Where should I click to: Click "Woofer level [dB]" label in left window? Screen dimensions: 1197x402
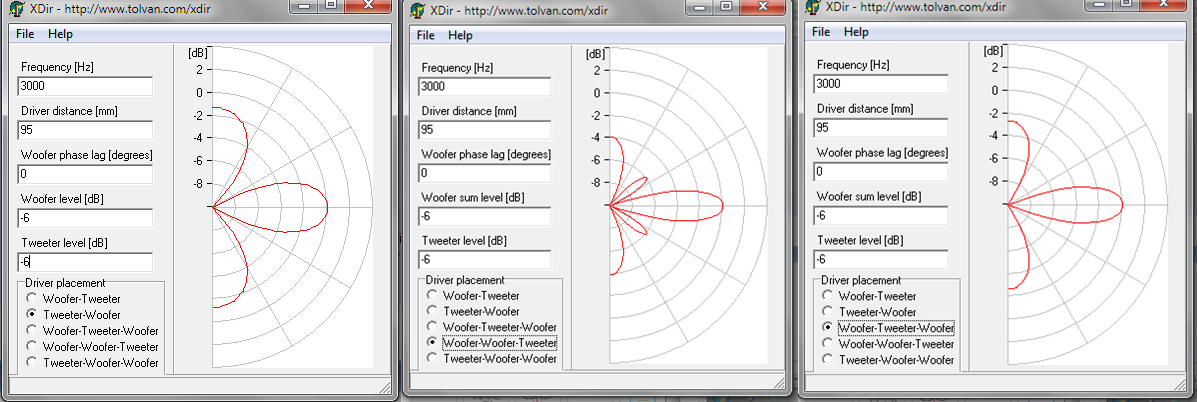tap(63, 199)
